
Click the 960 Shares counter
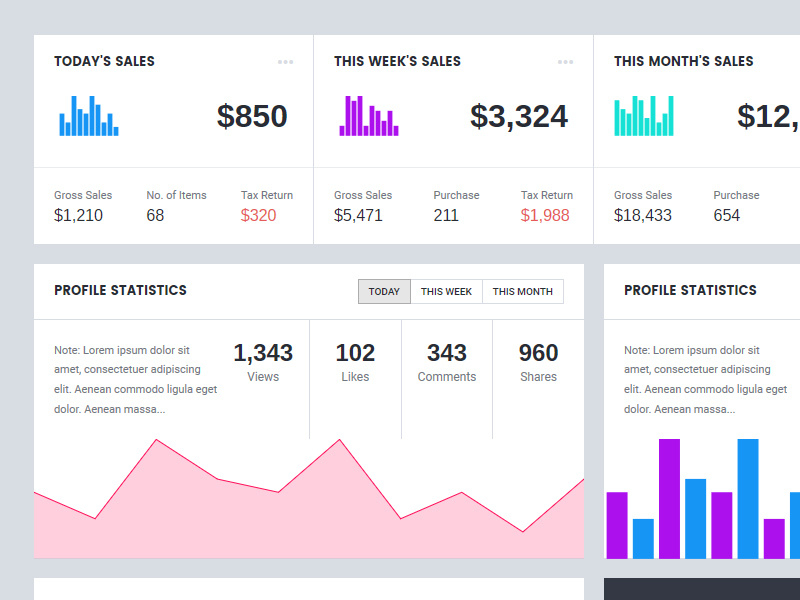click(538, 362)
